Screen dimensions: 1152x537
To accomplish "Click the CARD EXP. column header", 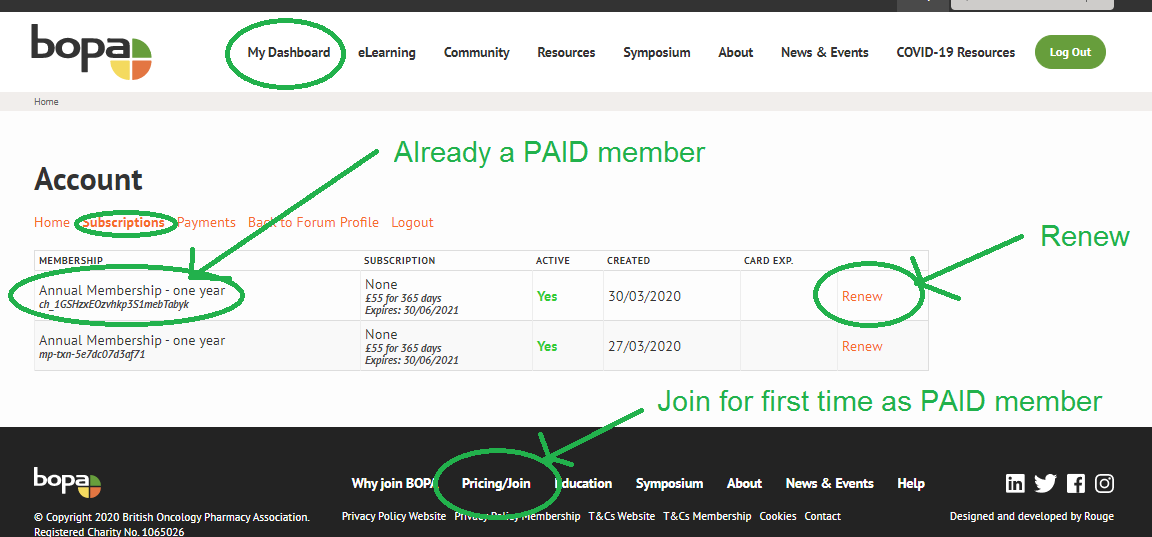I will (x=768, y=261).
